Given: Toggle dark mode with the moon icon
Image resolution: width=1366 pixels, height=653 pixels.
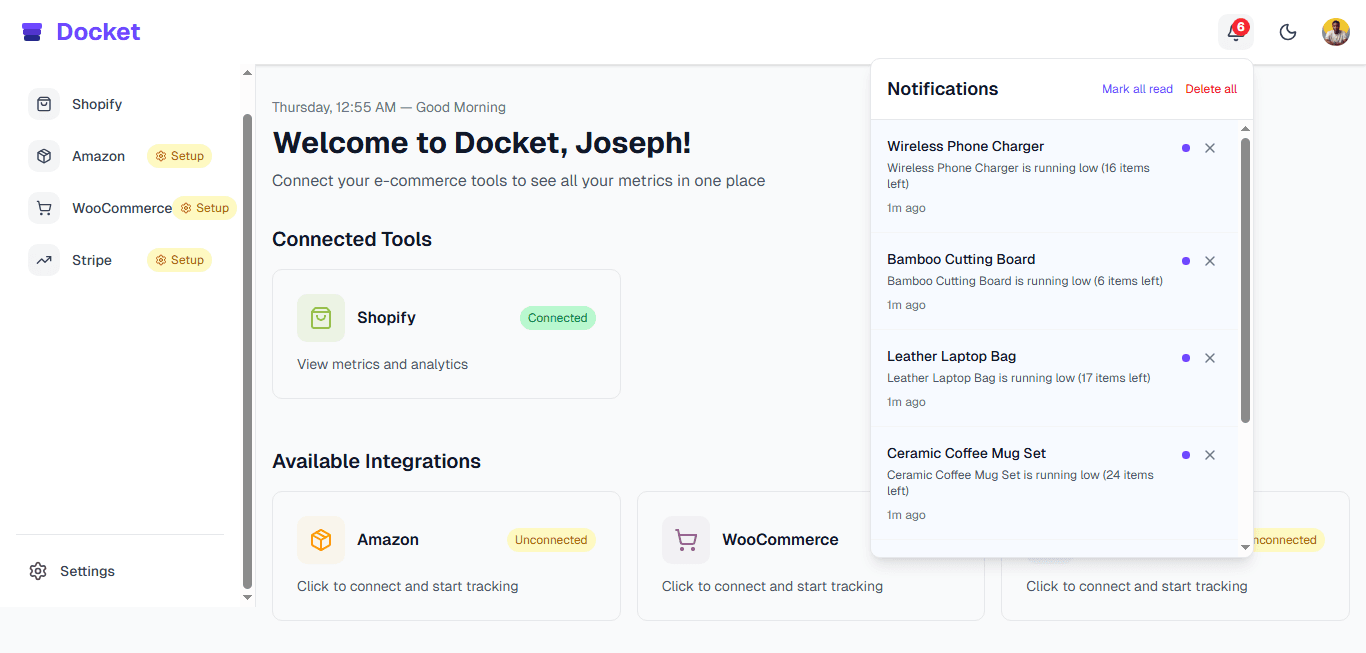Looking at the screenshot, I should (x=1288, y=31).
